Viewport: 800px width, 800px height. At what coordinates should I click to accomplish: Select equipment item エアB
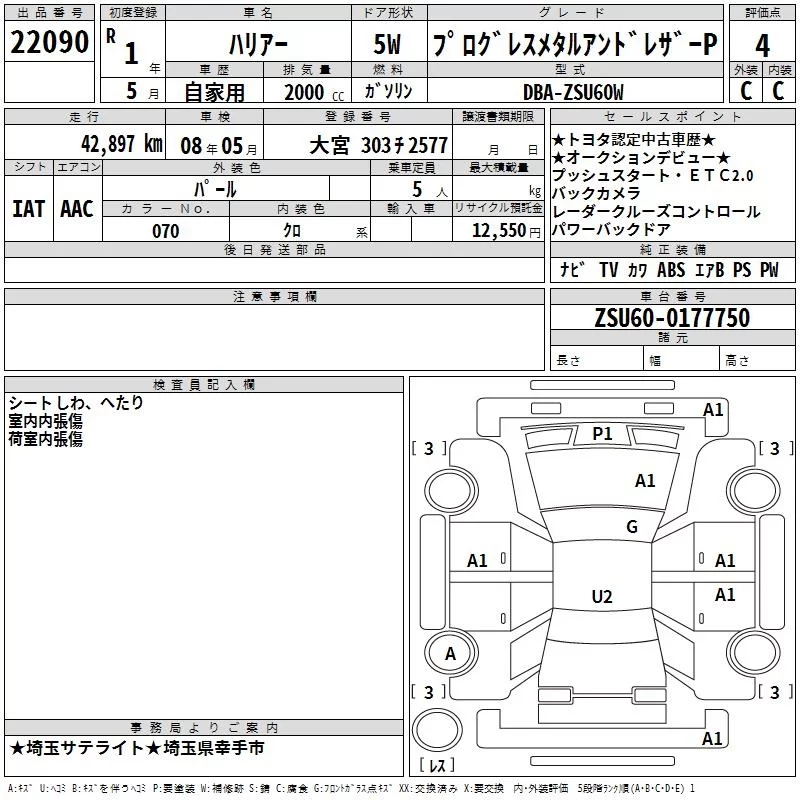(710, 269)
